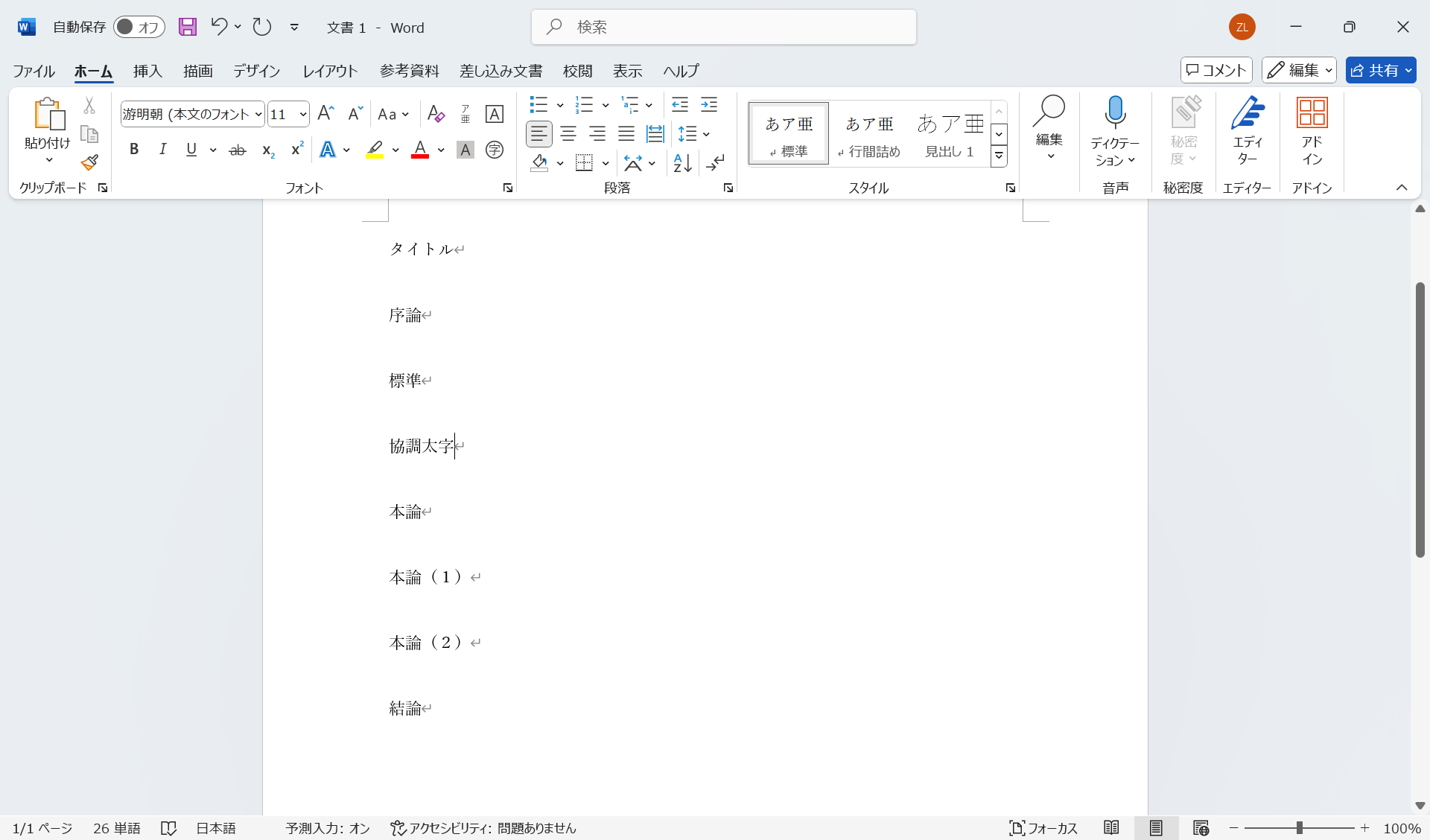Viewport: 1430px width, 840px height.
Task: Show paragraph marks icon
Action: pyautogui.click(x=716, y=162)
